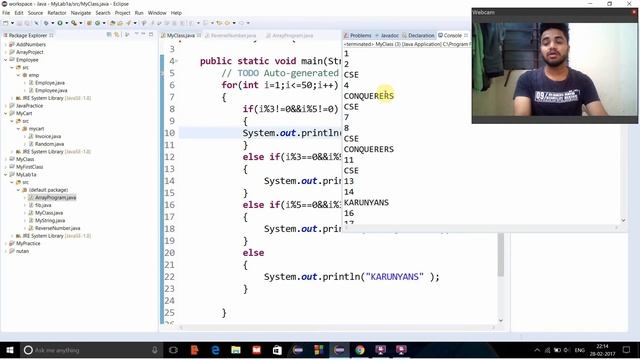Open Microsoft Edge from the taskbar
640x360 pixels.
point(215,350)
